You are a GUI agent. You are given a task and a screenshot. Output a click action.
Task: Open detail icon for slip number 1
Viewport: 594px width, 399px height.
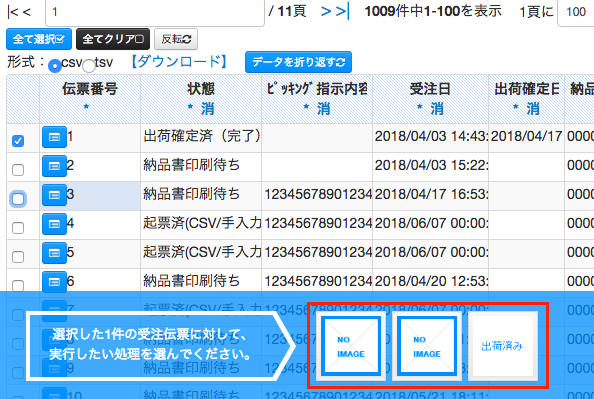pyautogui.click(x=54, y=137)
